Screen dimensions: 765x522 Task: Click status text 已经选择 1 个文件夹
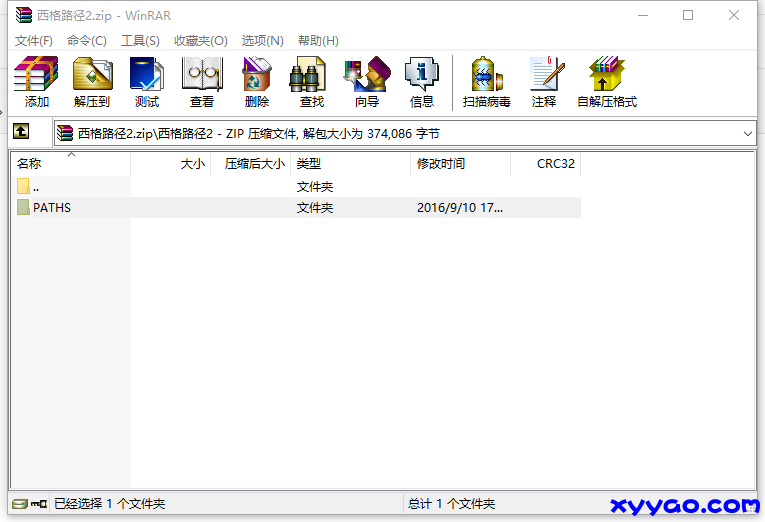109,503
